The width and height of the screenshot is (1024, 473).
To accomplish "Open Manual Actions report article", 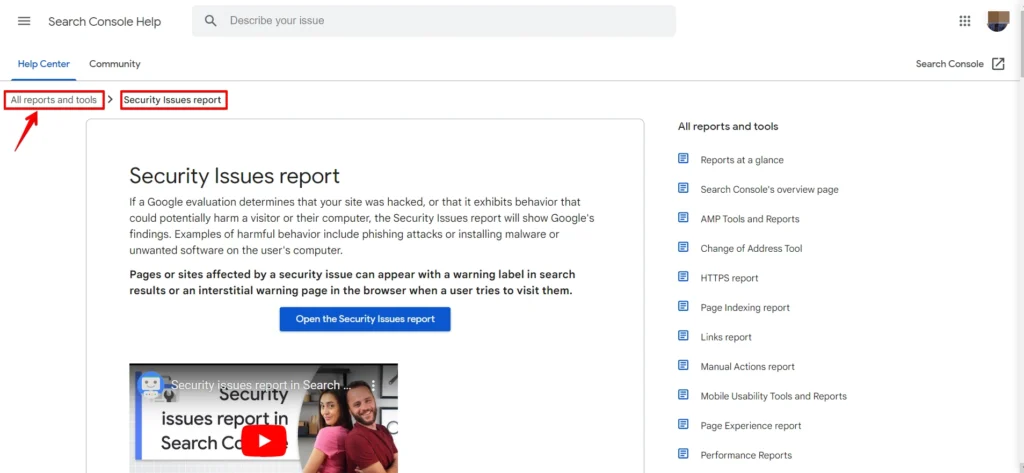I will [748, 367].
